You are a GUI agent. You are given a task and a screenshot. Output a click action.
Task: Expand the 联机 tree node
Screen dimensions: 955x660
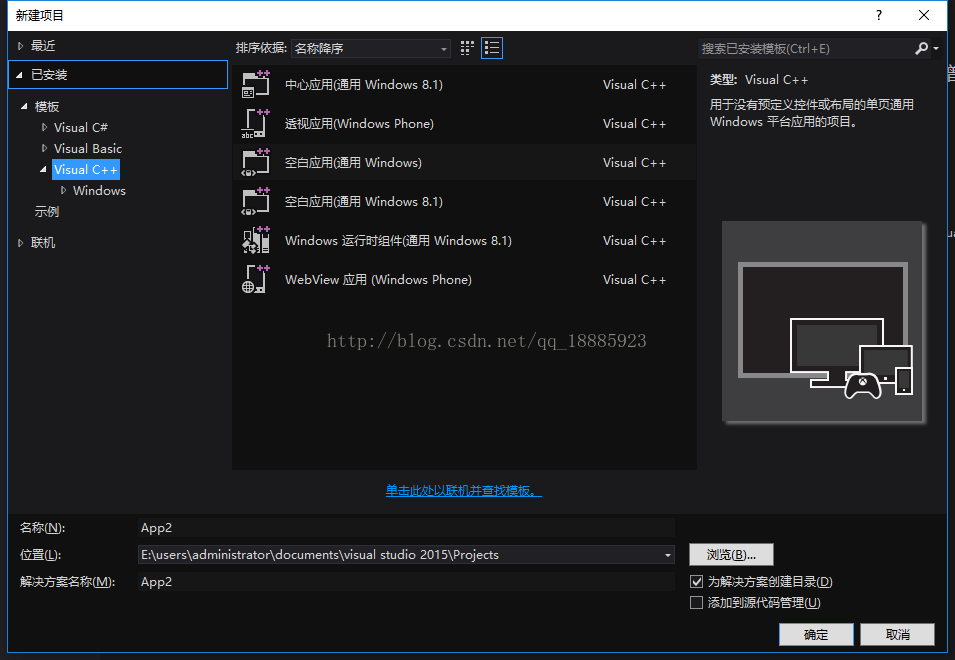click(x=20, y=243)
